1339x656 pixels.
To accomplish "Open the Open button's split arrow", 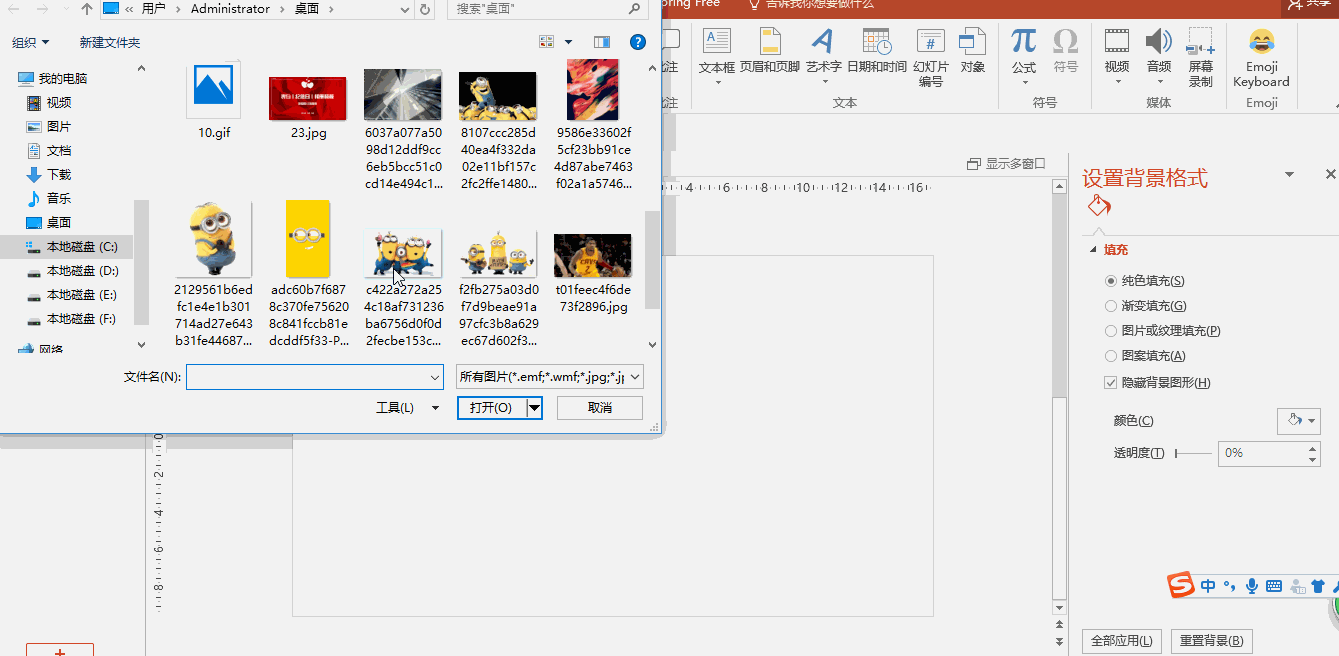I will coord(535,407).
